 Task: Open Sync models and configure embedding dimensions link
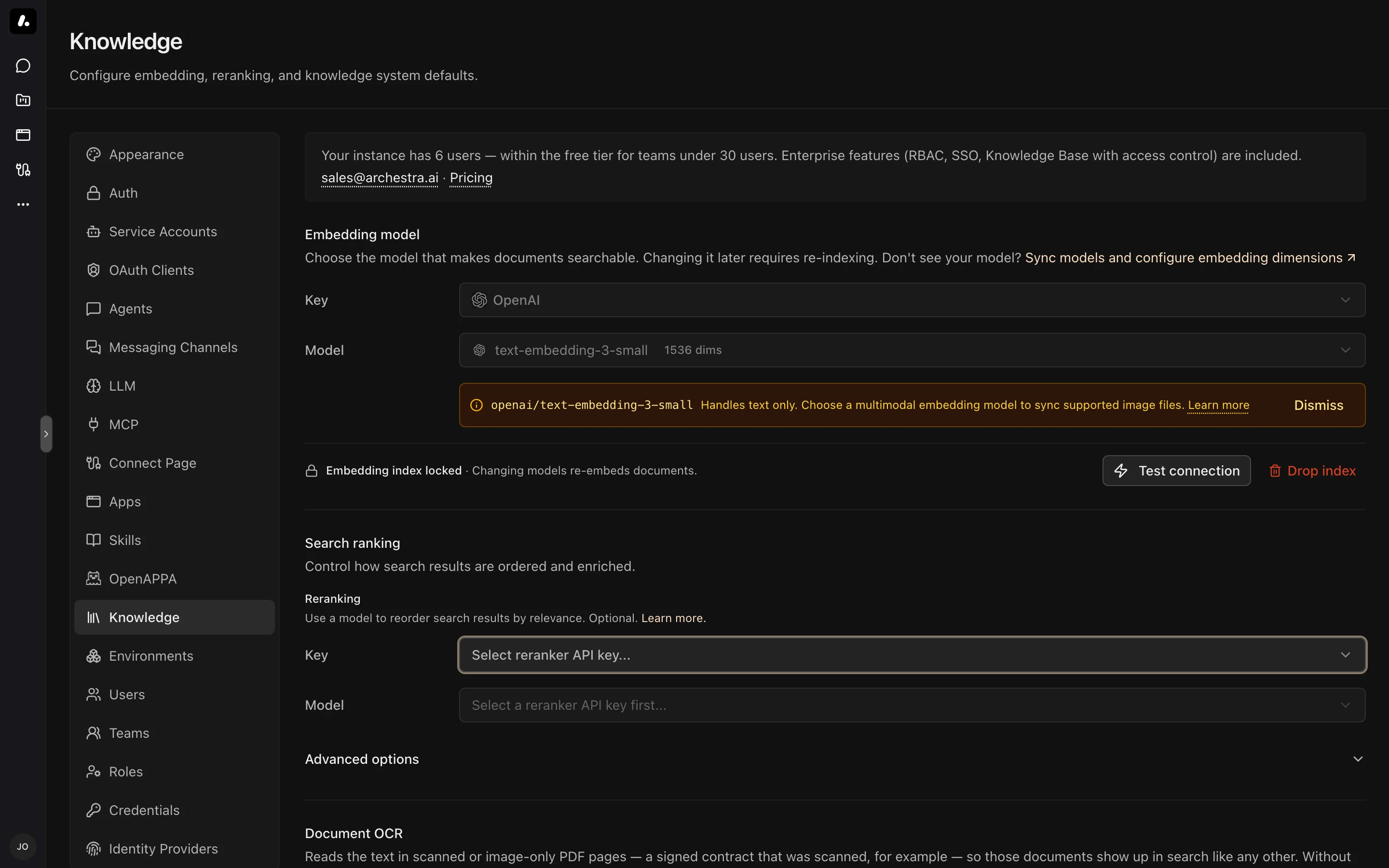click(x=1190, y=258)
